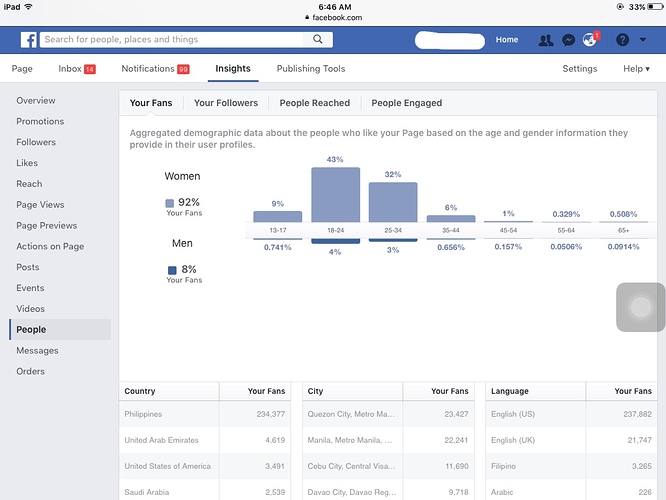This screenshot has height=500, width=666.
Task: Click the Men legend color square
Action: (x=172, y=270)
